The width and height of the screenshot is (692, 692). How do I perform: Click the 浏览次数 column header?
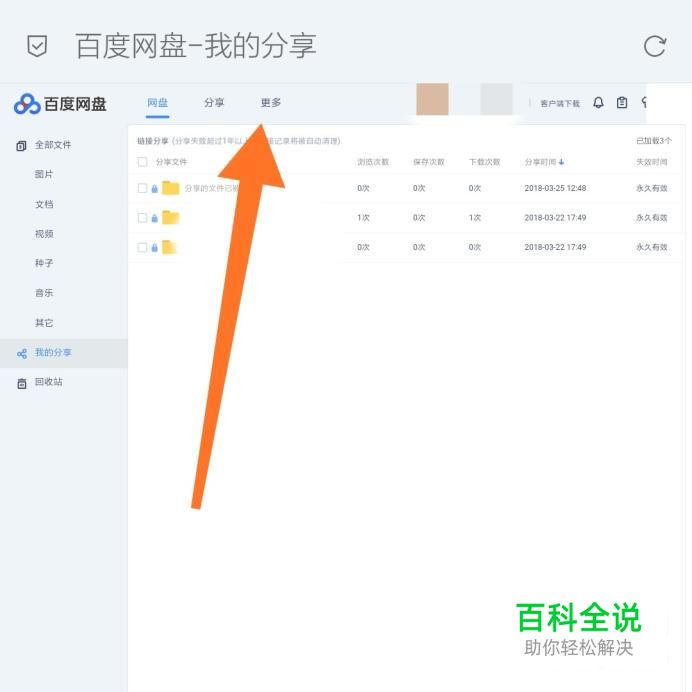click(x=373, y=162)
